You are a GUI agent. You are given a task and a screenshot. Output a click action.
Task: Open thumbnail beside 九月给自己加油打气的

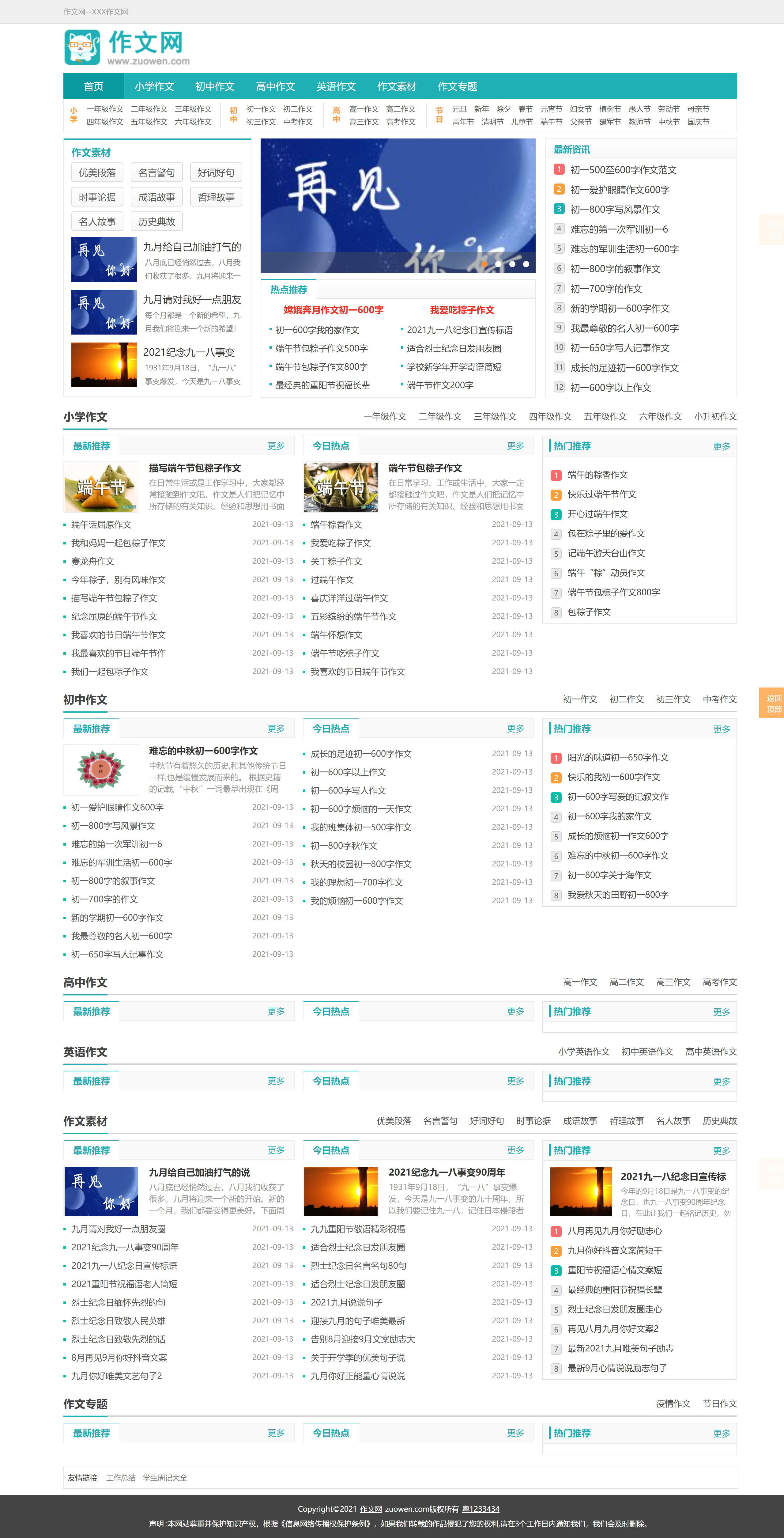click(x=104, y=259)
